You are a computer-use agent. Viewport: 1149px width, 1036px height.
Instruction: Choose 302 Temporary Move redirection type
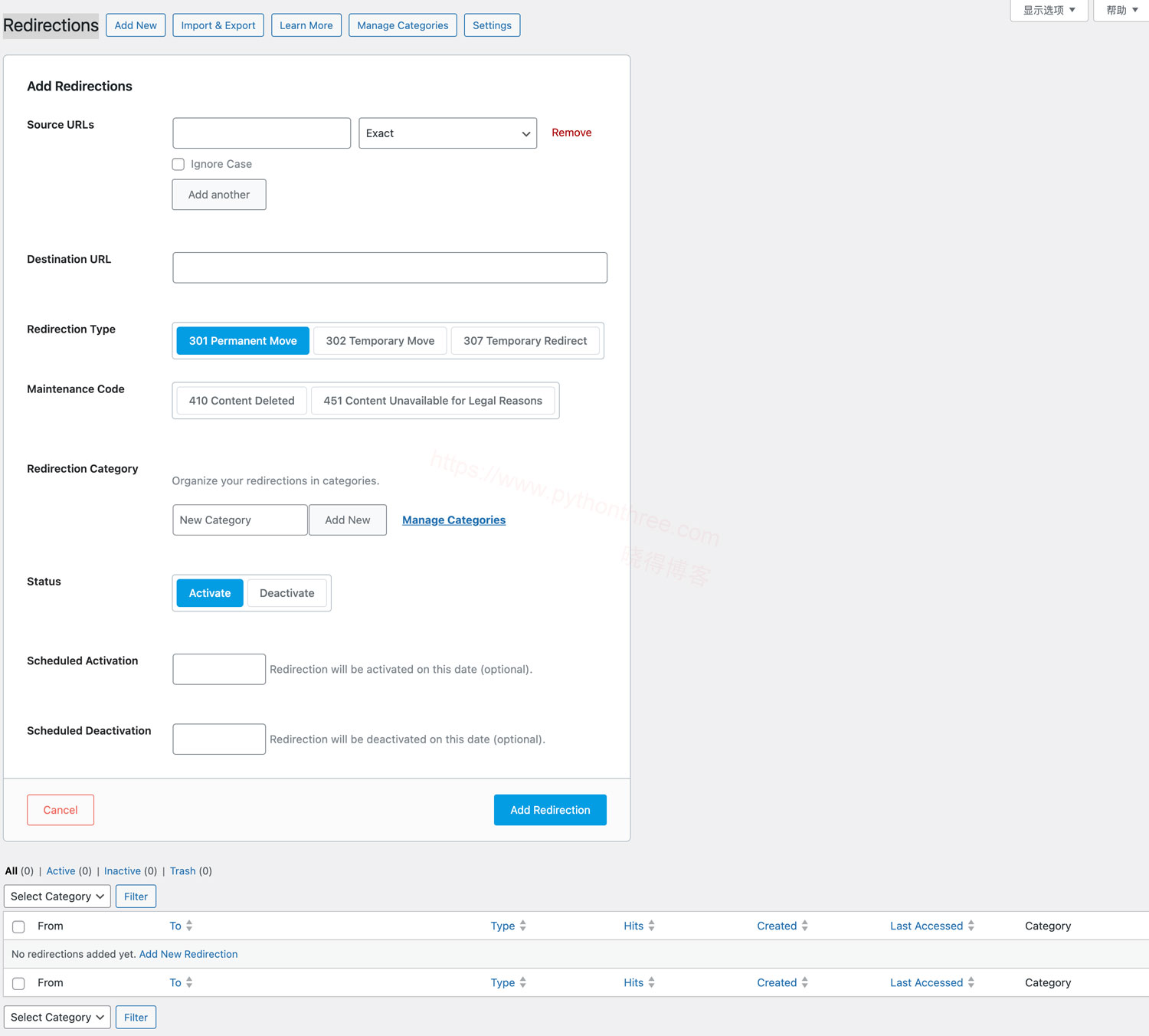pyautogui.click(x=380, y=341)
